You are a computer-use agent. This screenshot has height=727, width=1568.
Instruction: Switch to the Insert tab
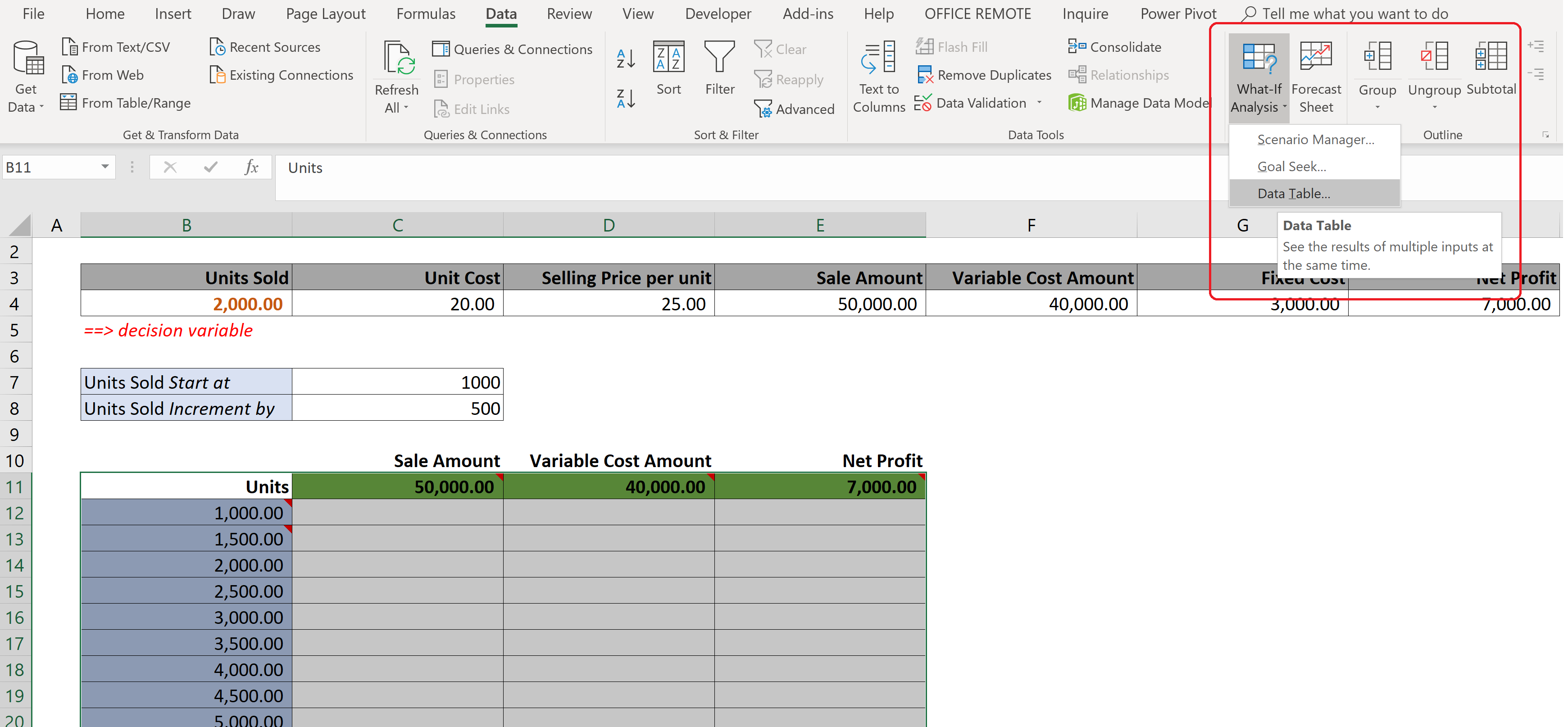173,14
